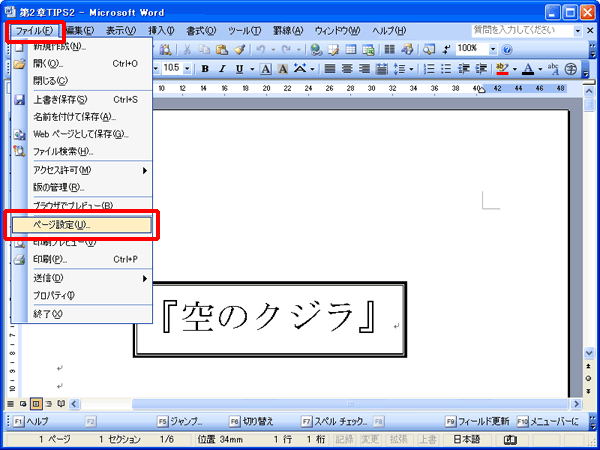Click F1 ヘルプ function key button
Image resolution: width=600 pixels, height=450 pixels.
point(32,422)
